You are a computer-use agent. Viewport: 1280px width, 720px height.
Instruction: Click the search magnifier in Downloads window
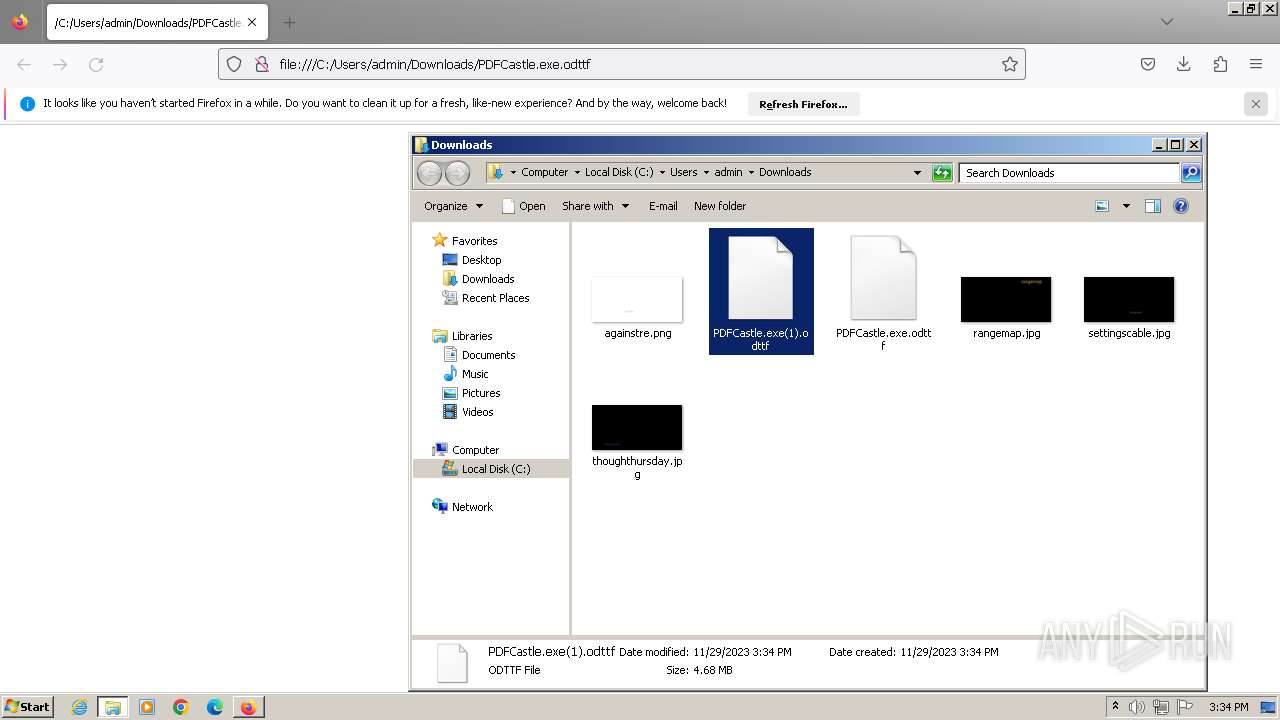(1191, 173)
